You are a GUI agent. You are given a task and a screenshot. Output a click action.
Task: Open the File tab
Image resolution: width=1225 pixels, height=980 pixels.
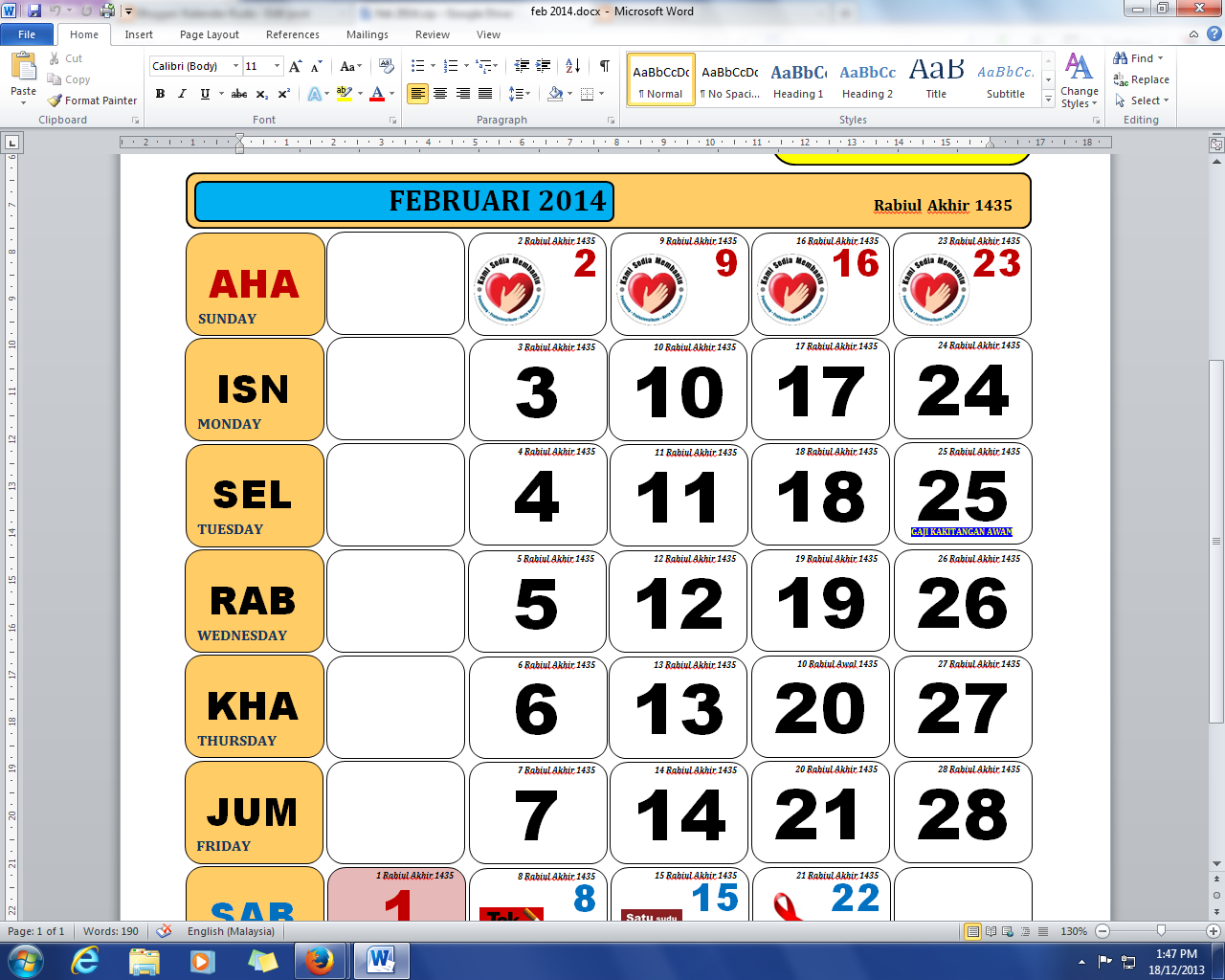tap(27, 34)
